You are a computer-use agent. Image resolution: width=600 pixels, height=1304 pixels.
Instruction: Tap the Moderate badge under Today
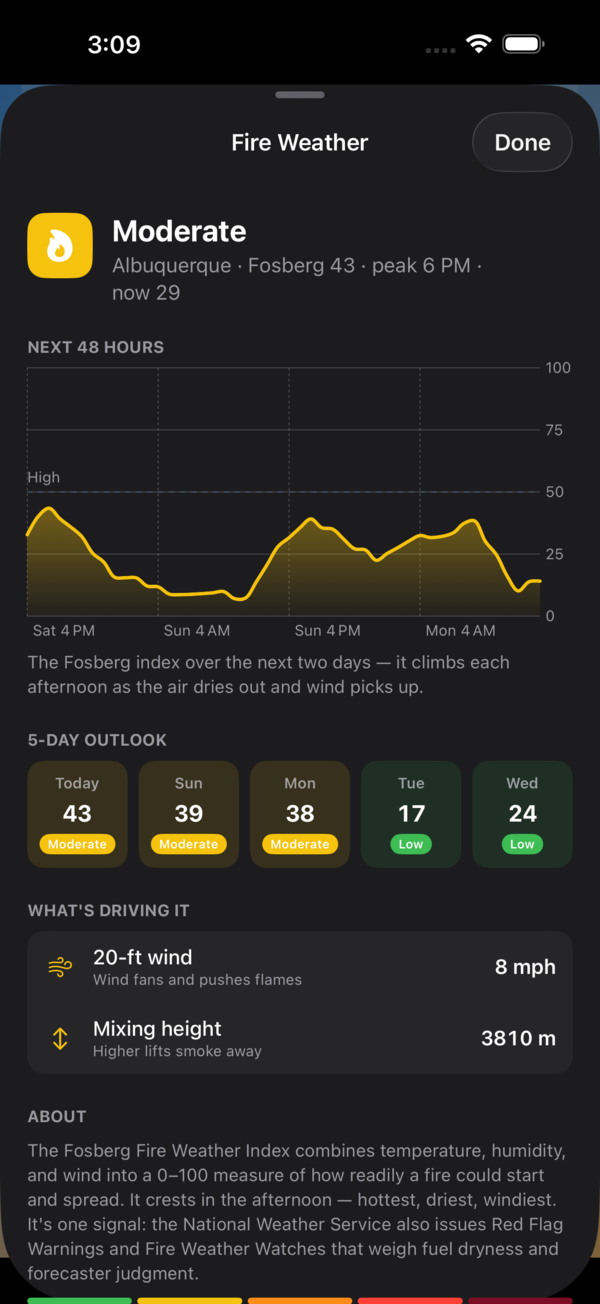click(x=77, y=844)
